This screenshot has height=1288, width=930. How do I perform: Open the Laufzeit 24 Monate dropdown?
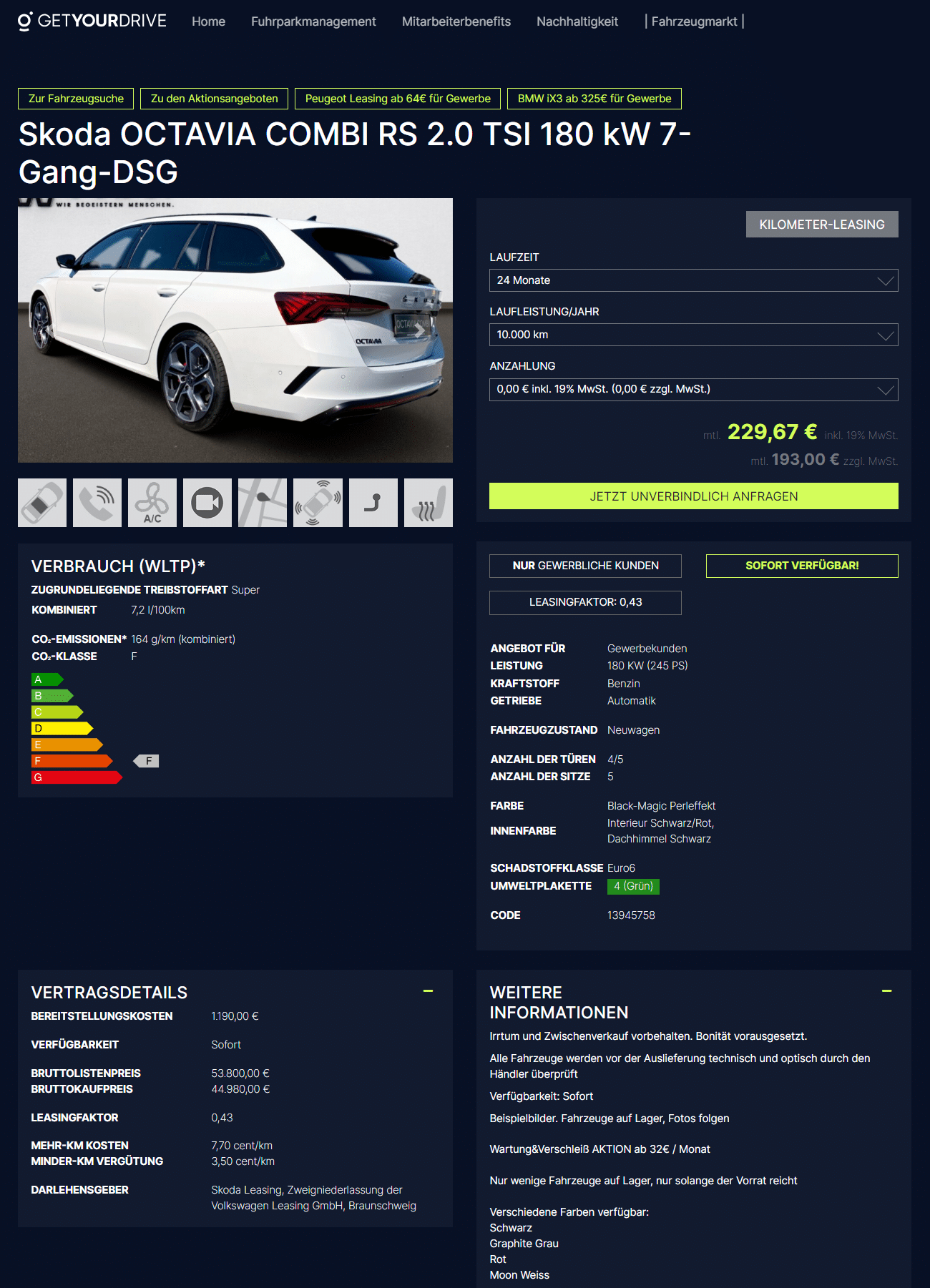click(694, 280)
